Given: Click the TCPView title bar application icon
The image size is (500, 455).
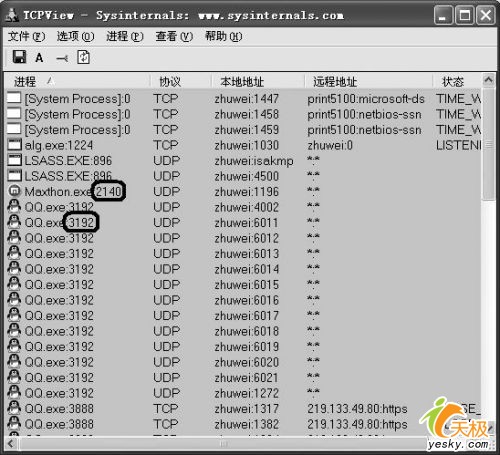Looking at the screenshot, I should click(13, 15).
